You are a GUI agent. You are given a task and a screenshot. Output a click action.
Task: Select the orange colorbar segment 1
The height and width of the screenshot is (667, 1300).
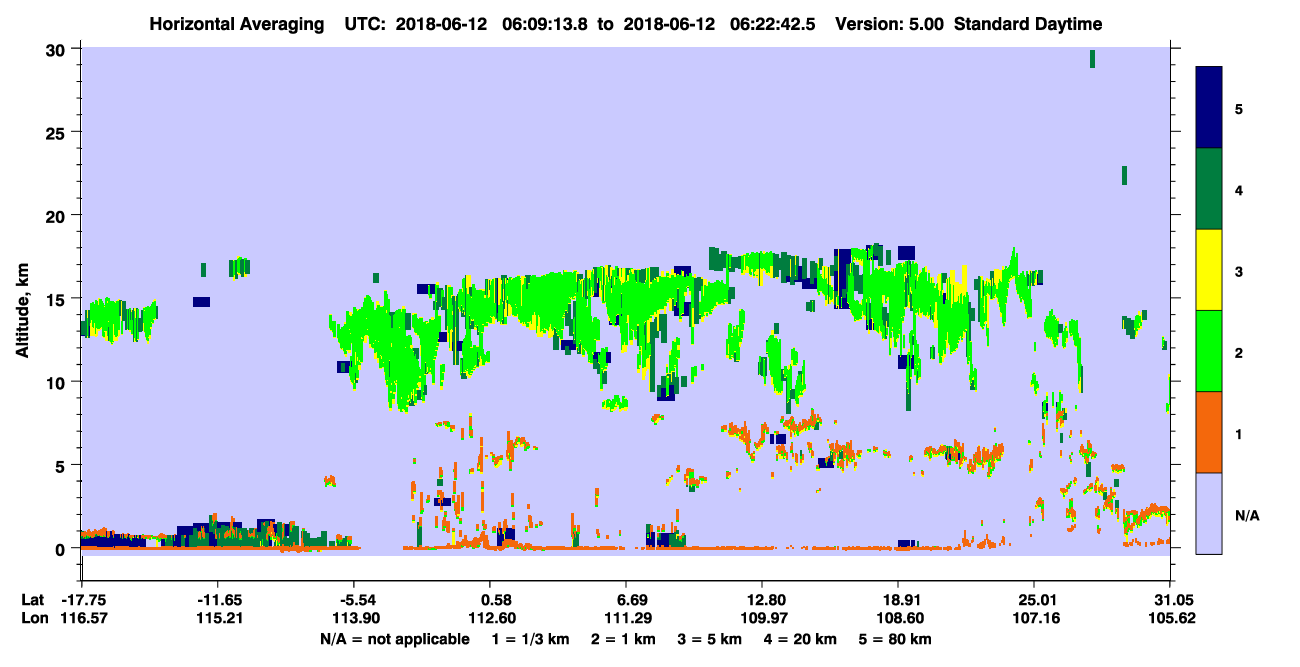pyautogui.click(x=1209, y=432)
